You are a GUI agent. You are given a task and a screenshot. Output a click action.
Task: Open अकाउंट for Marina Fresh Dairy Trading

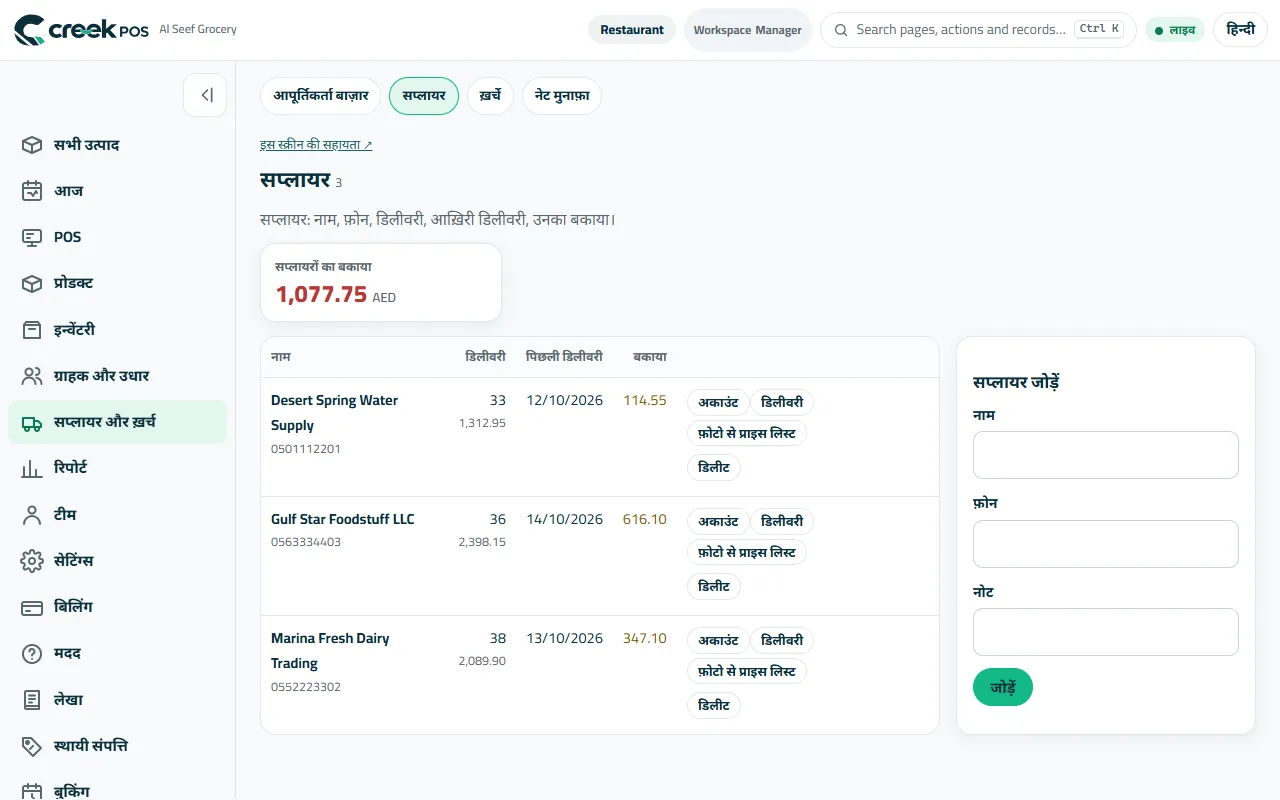click(718, 640)
